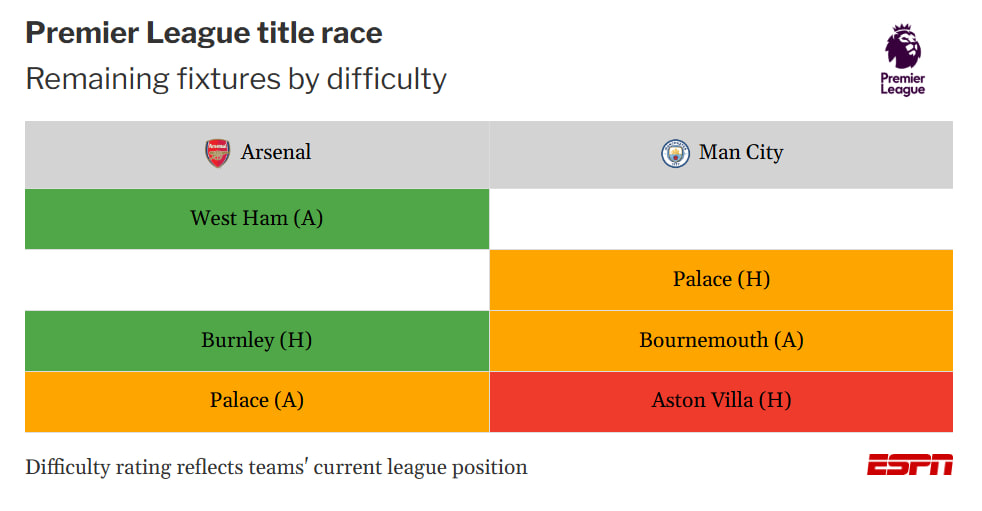This screenshot has height=511, width=982.
Task: Click the Palace (H) fixture cell
Action: click(x=721, y=279)
